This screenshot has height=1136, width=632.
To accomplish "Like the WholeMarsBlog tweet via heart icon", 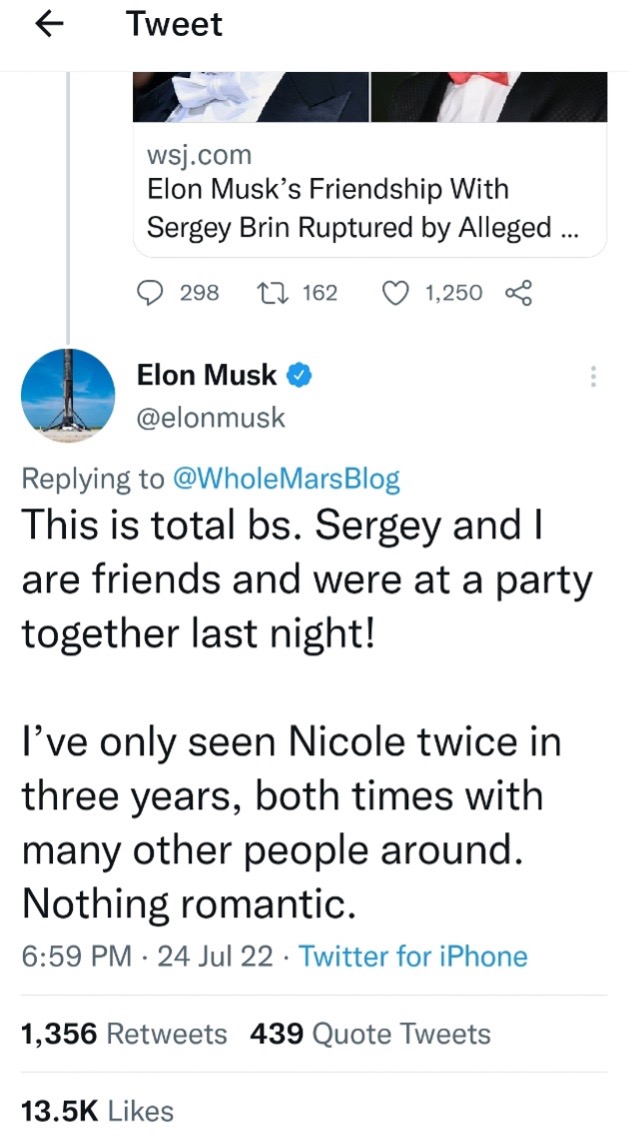I will pyautogui.click(x=399, y=292).
